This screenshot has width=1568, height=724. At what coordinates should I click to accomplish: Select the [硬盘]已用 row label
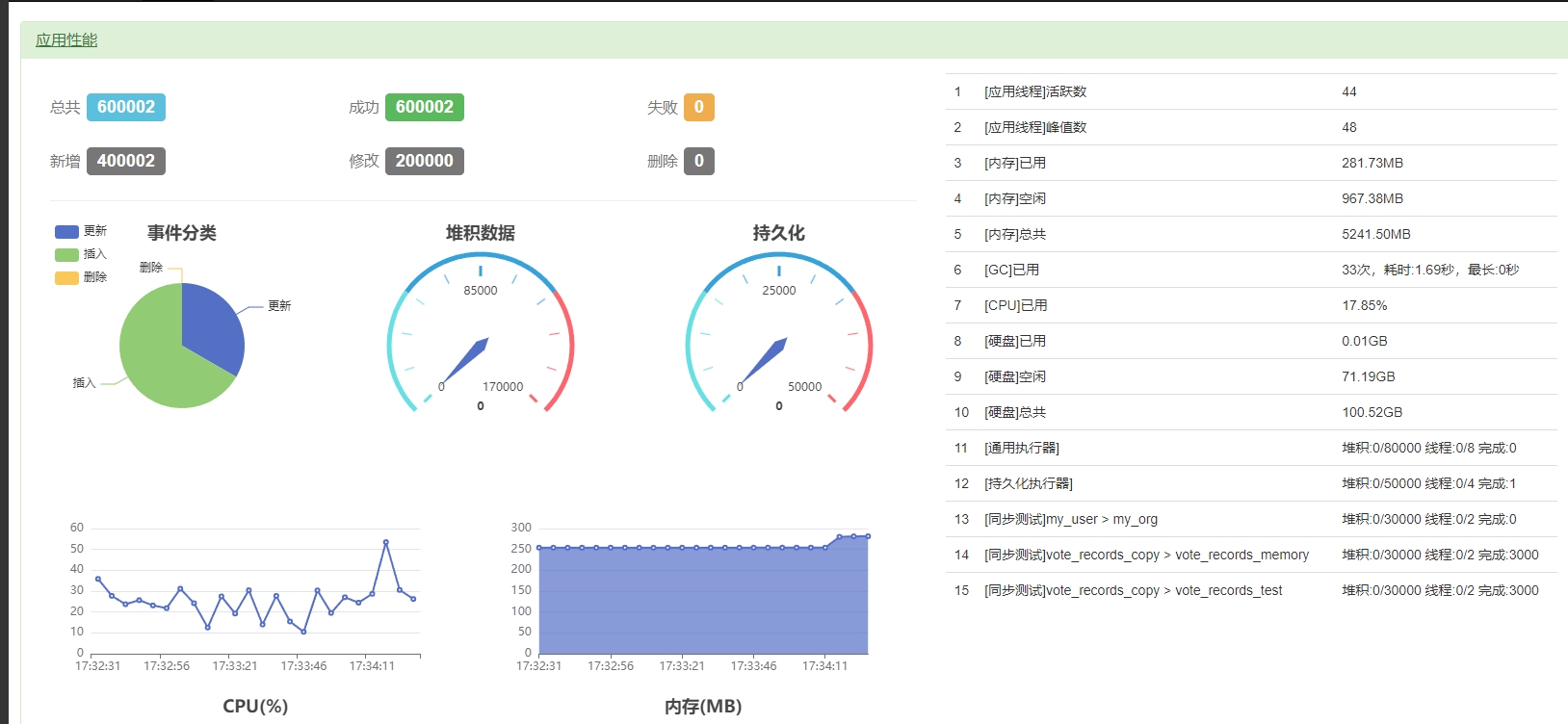1015,341
